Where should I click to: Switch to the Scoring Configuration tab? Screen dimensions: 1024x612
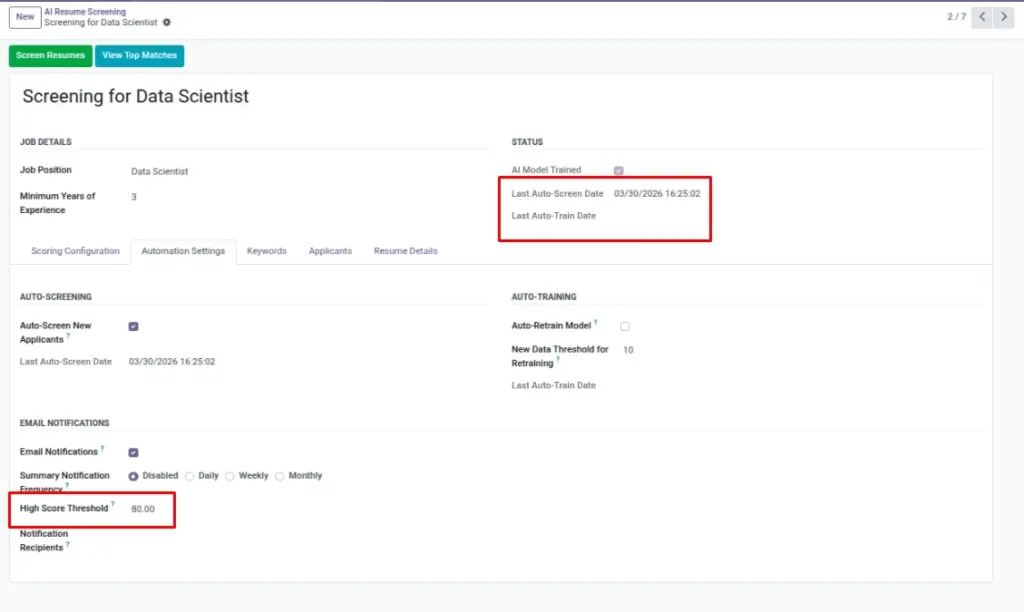point(75,251)
